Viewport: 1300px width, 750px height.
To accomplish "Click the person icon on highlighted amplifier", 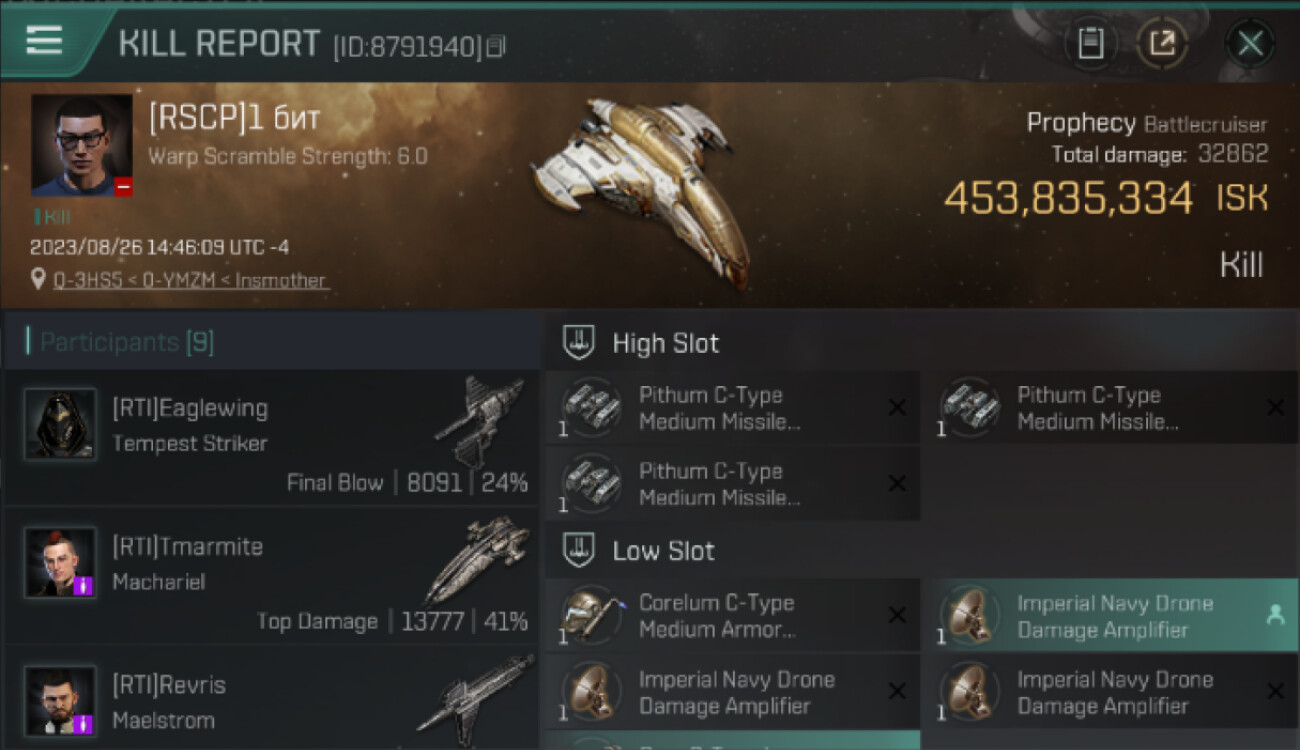I will click(x=1275, y=616).
